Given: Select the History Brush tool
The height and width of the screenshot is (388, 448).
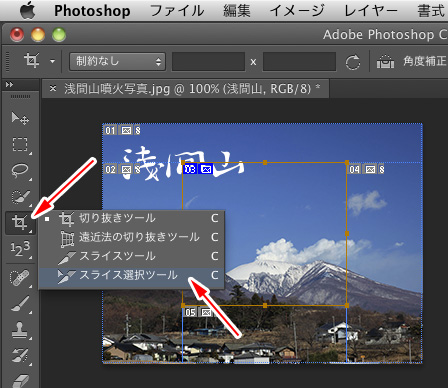Looking at the screenshot, I should pyautogui.click(x=20, y=355).
